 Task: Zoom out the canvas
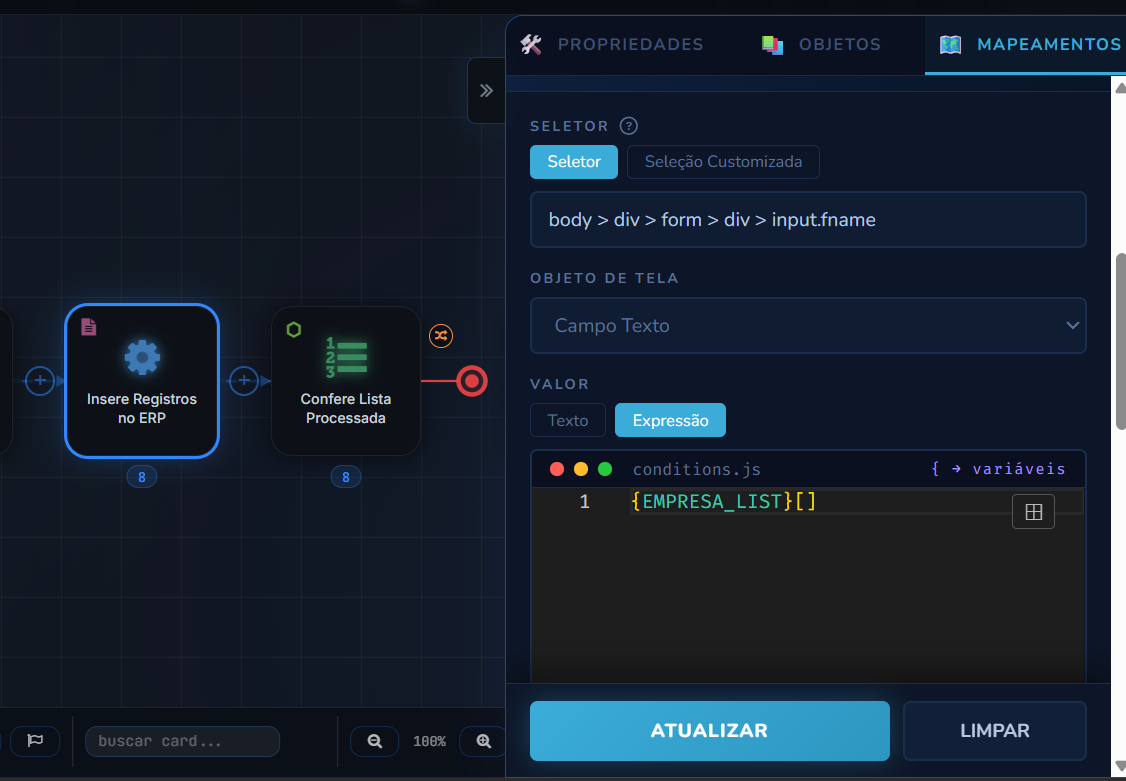374,742
